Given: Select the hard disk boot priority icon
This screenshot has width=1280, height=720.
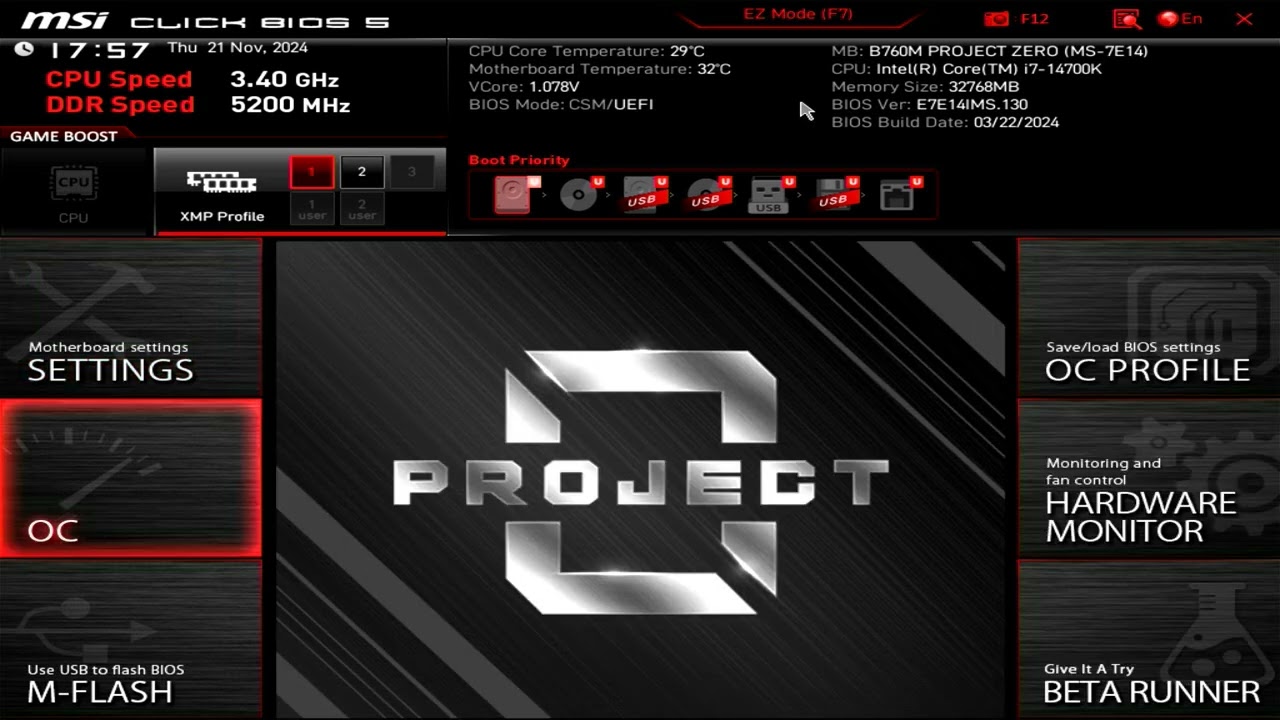Looking at the screenshot, I should [514, 194].
